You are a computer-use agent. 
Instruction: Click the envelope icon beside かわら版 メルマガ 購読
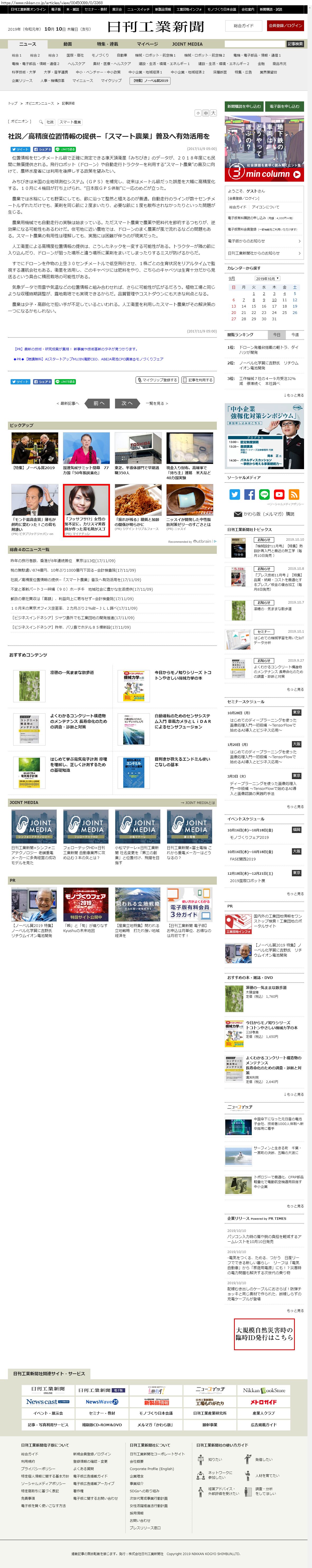pyautogui.click(x=238, y=514)
